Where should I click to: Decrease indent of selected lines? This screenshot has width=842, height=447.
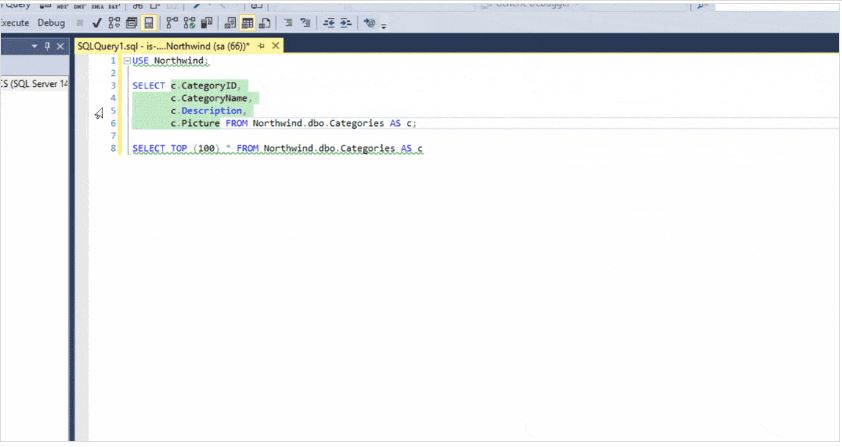pyautogui.click(x=328, y=23)
